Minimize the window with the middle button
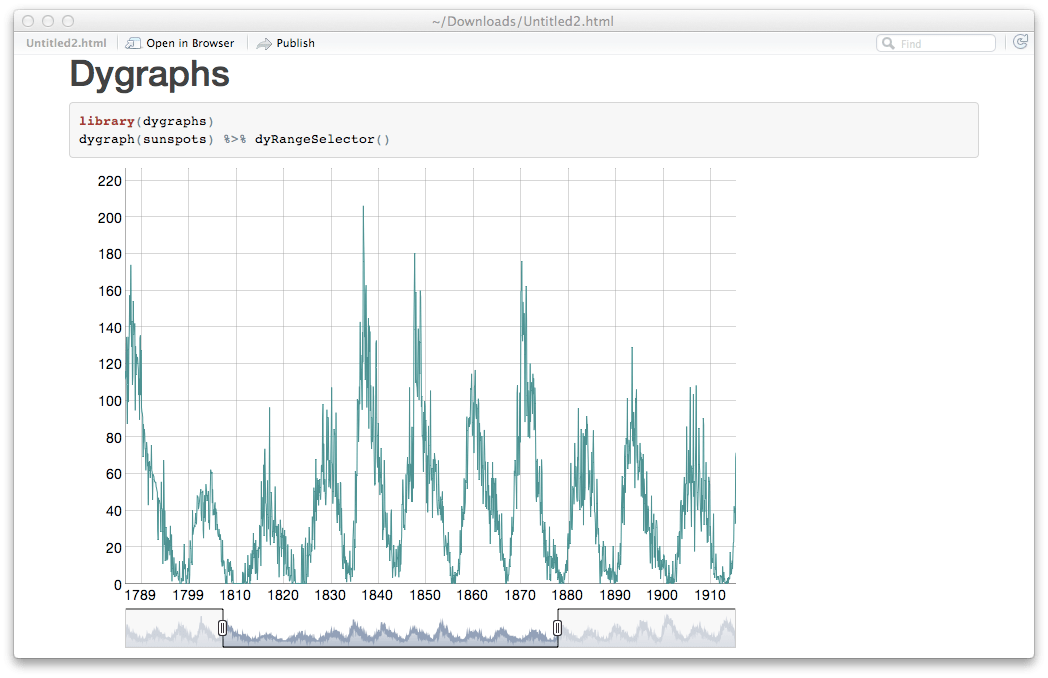The image size is (1048, 678). click(48, 21)
